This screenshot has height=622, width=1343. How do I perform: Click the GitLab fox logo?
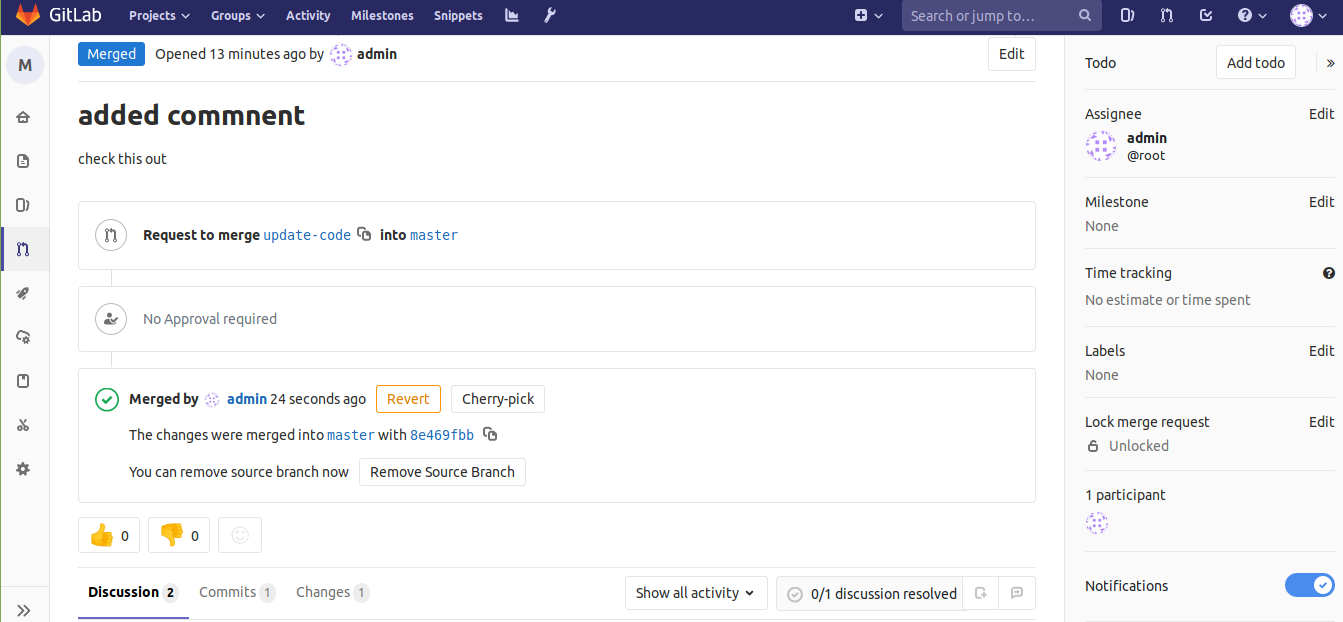tap(27, 15)
